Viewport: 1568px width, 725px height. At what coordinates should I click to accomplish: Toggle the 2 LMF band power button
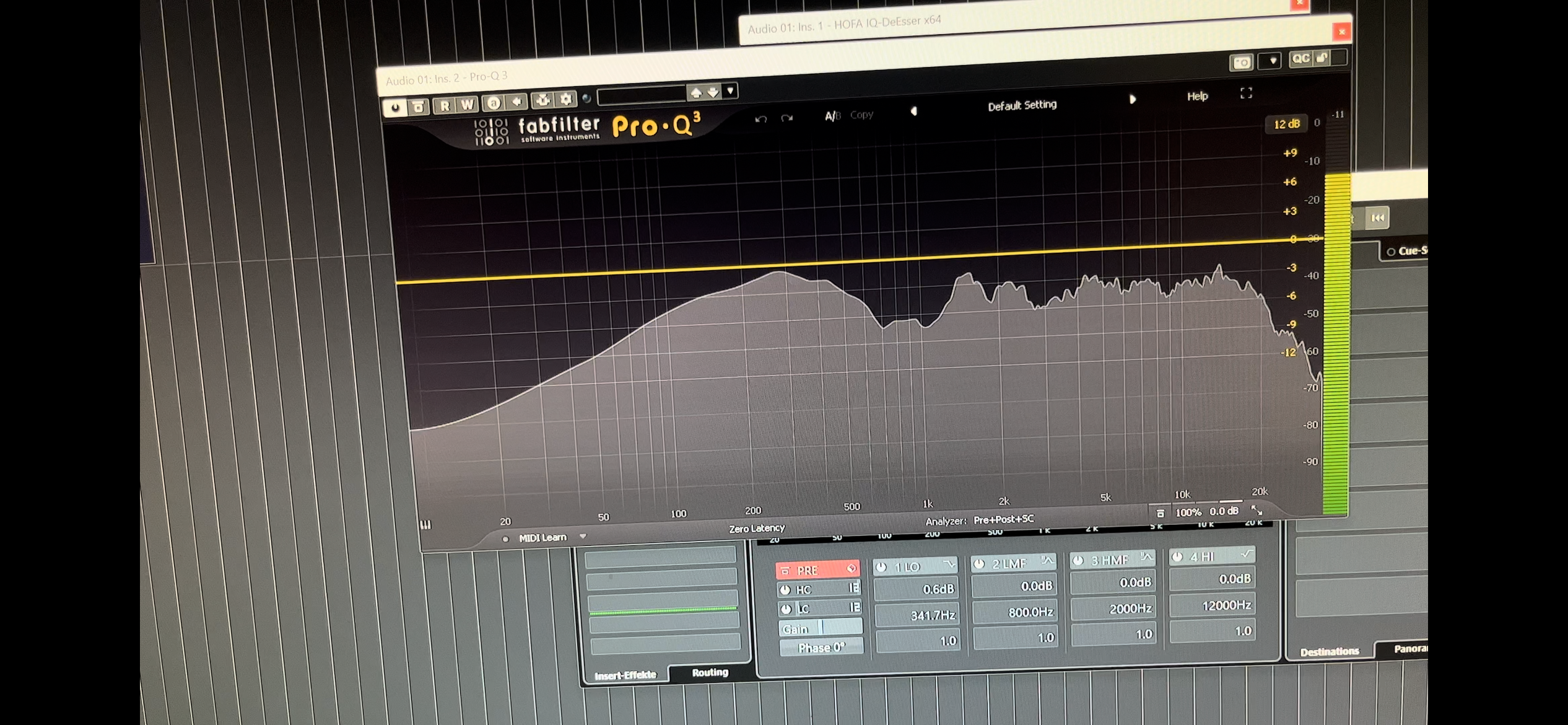979,564
